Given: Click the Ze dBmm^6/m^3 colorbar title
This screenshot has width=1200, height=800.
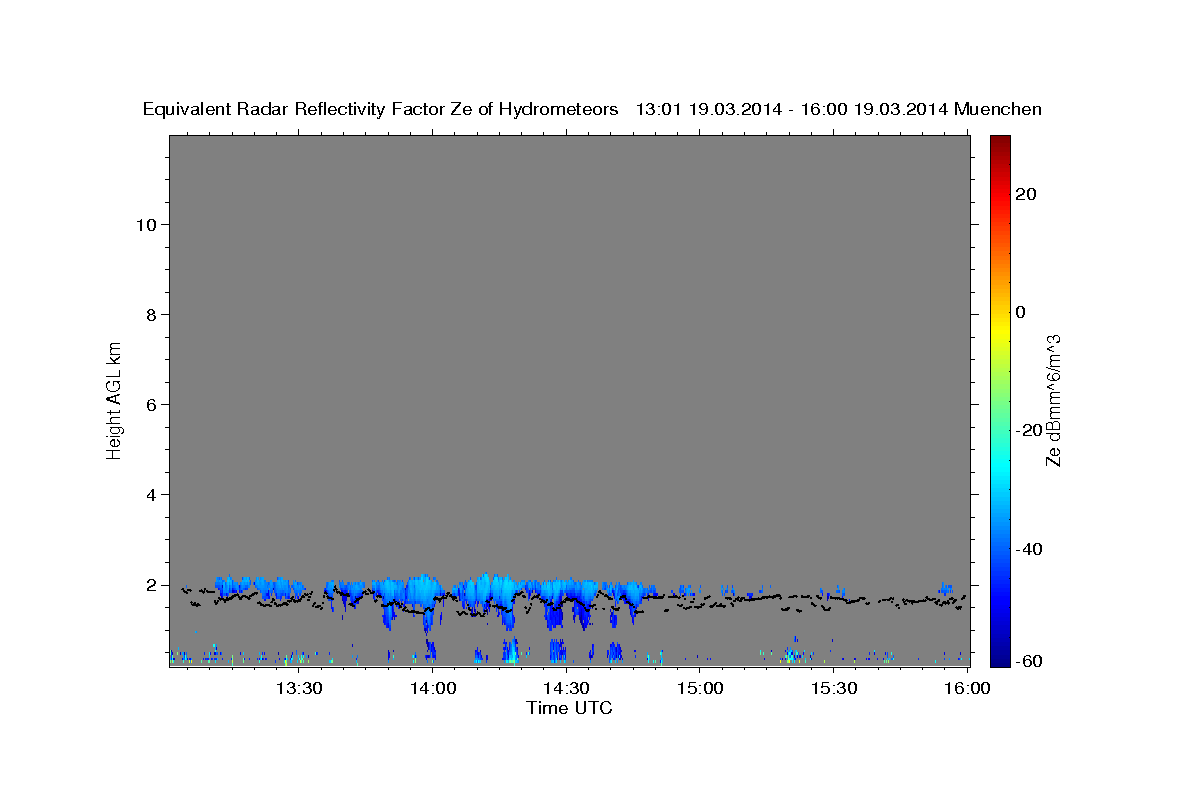Looking at the screenshot, I should click(x=1053, y=400).
